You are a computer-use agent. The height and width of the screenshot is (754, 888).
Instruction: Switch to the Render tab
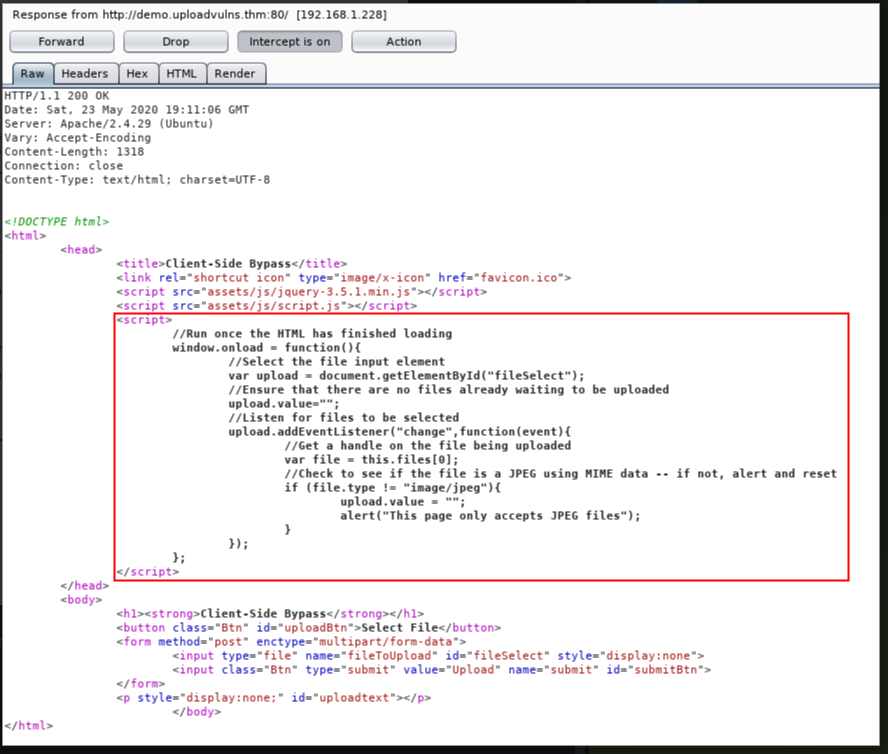[235, 74]
